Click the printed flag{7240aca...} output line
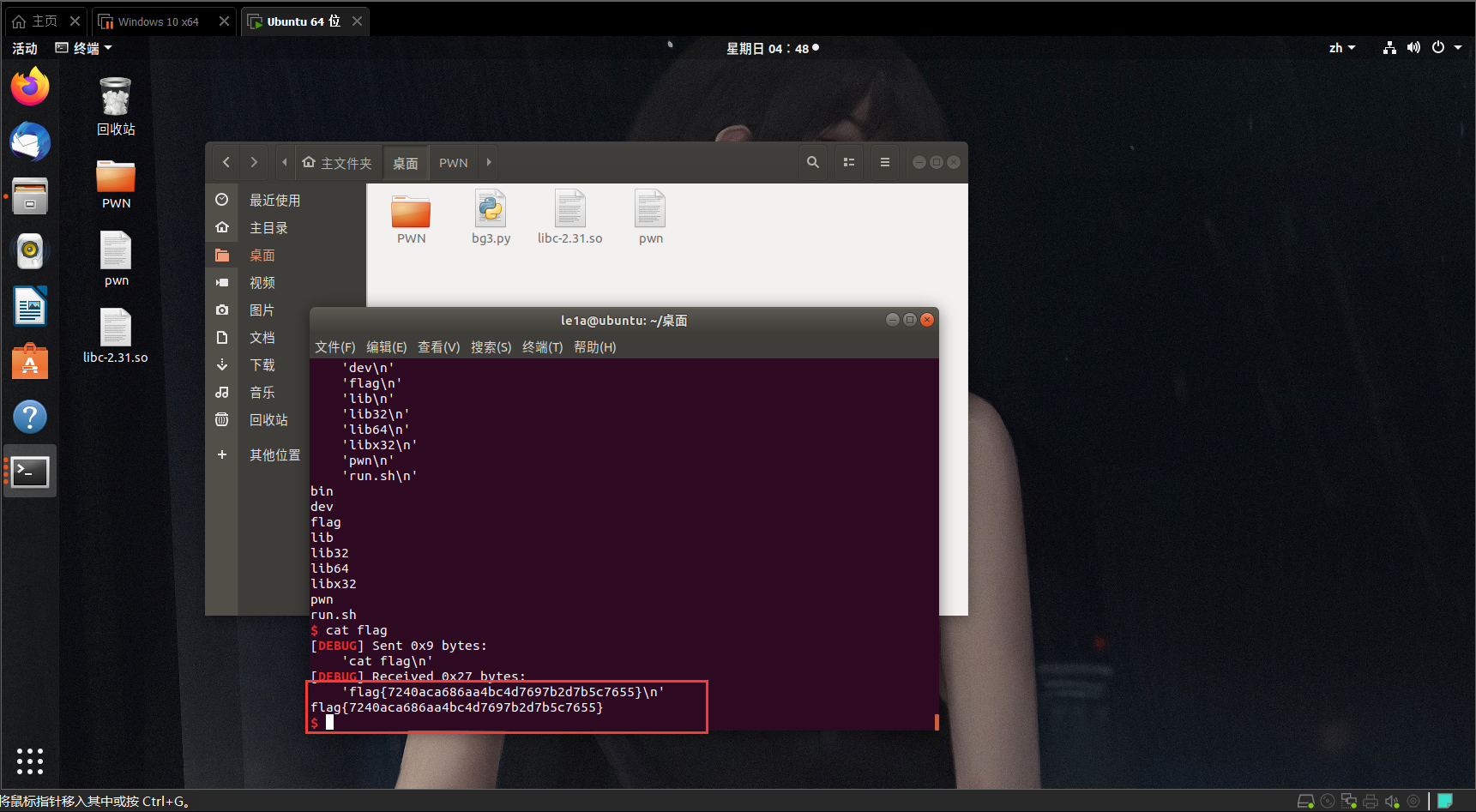This screenshot has height=812, width=1476. (x=456, y=707)
